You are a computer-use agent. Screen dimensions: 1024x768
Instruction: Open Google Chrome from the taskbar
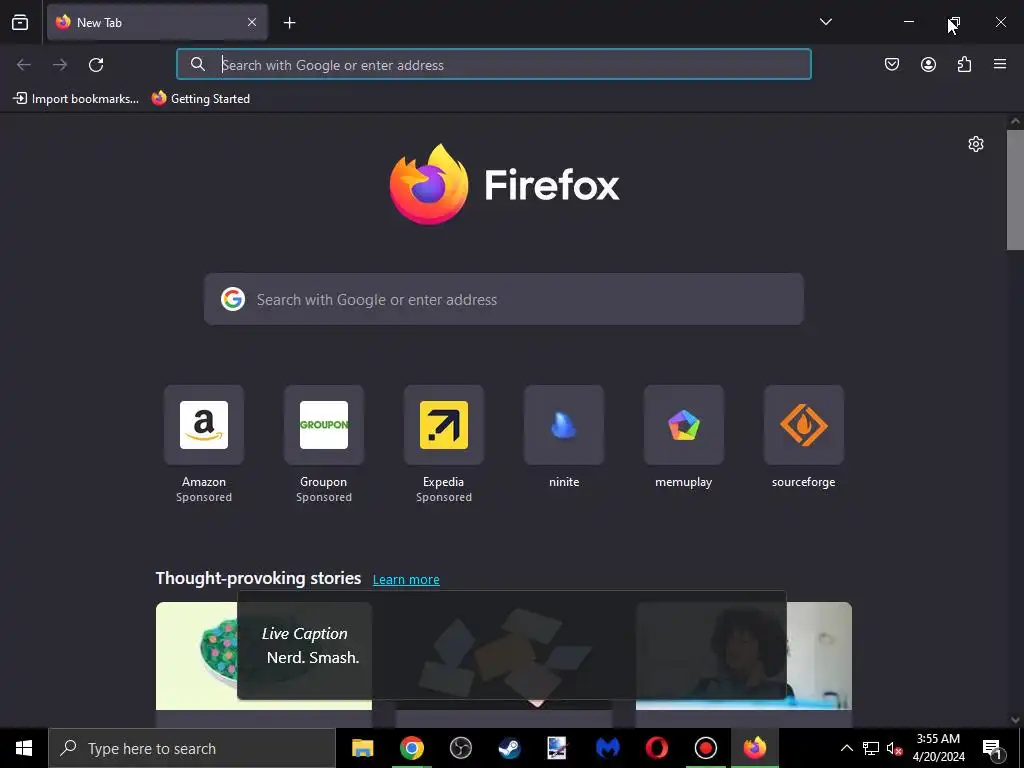(x=411, y=748)
